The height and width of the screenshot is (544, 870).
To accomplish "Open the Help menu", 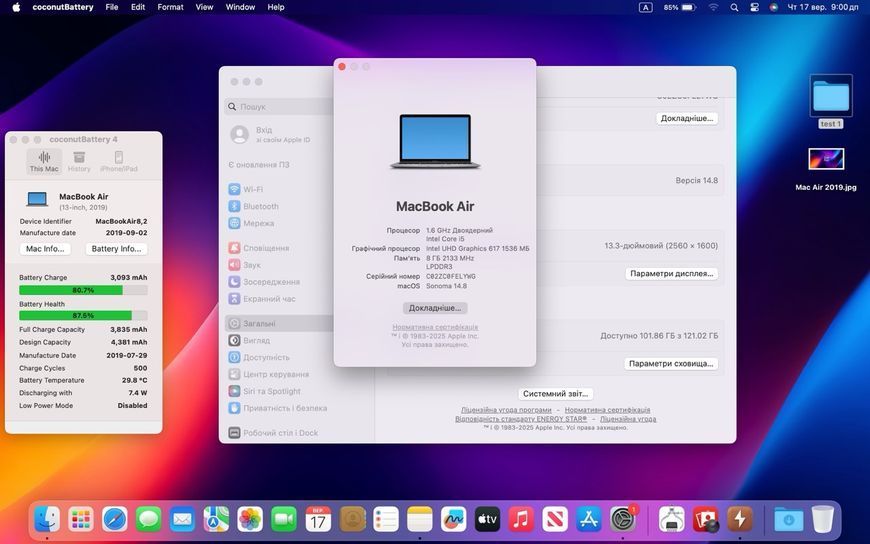I will pos(276,7).
